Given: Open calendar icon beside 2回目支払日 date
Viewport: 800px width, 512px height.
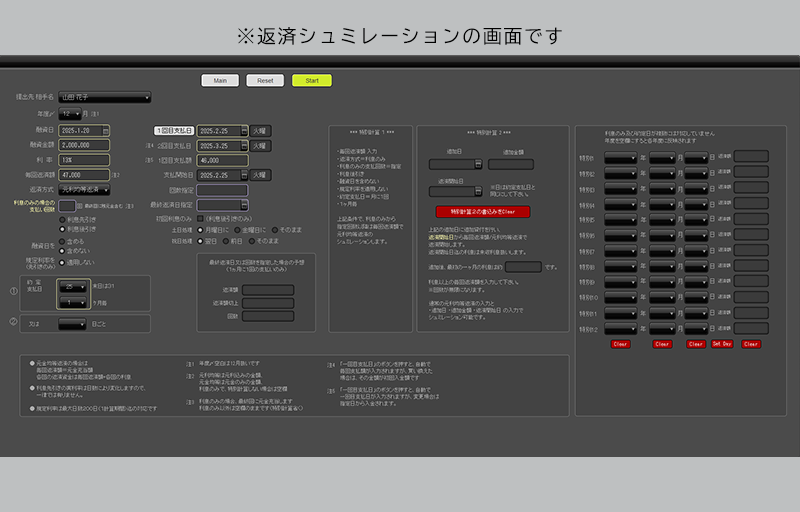Looking at the screenshot, I should click(x=244, y=146).
